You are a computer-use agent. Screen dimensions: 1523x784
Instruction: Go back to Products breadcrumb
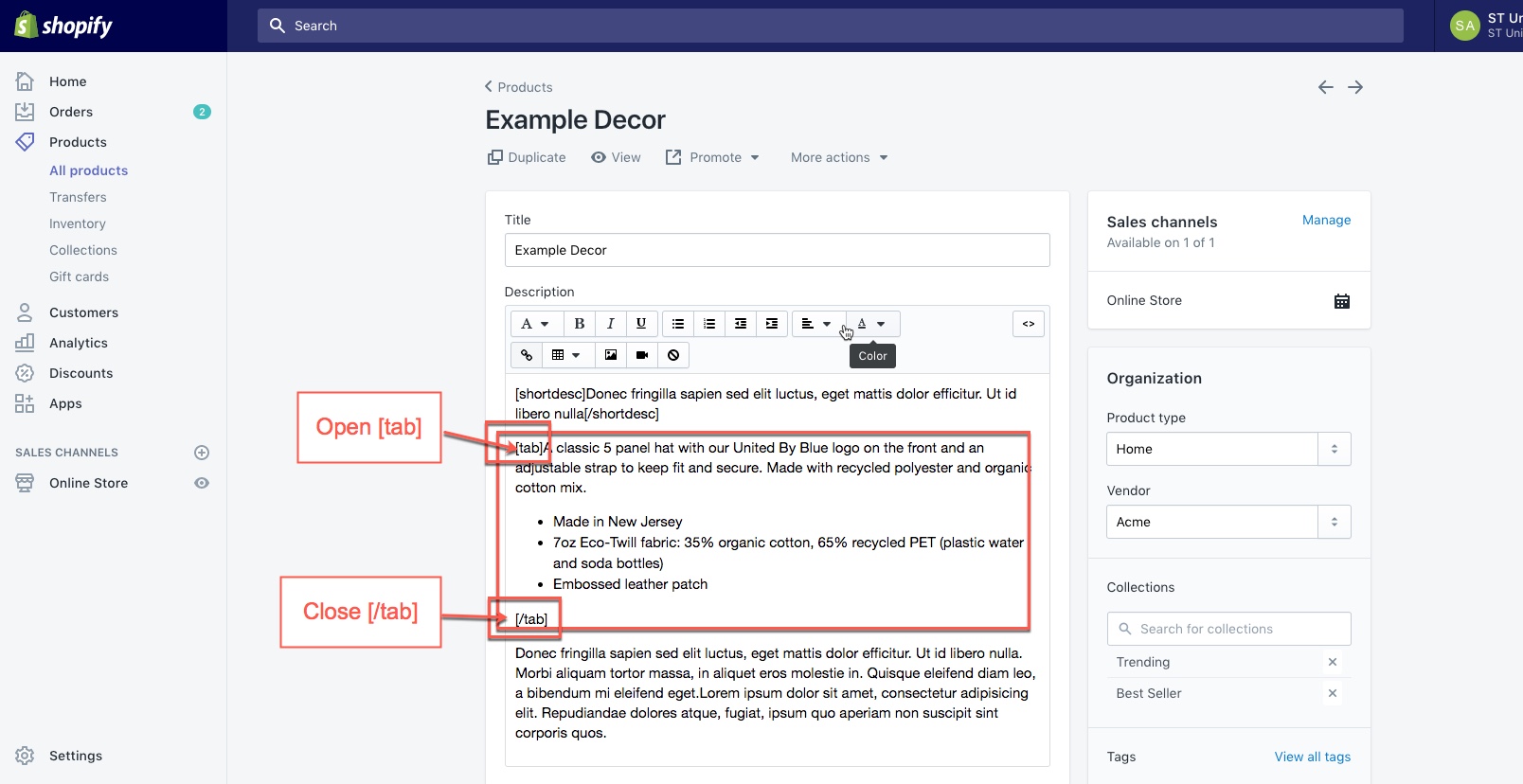click(519, 87)
